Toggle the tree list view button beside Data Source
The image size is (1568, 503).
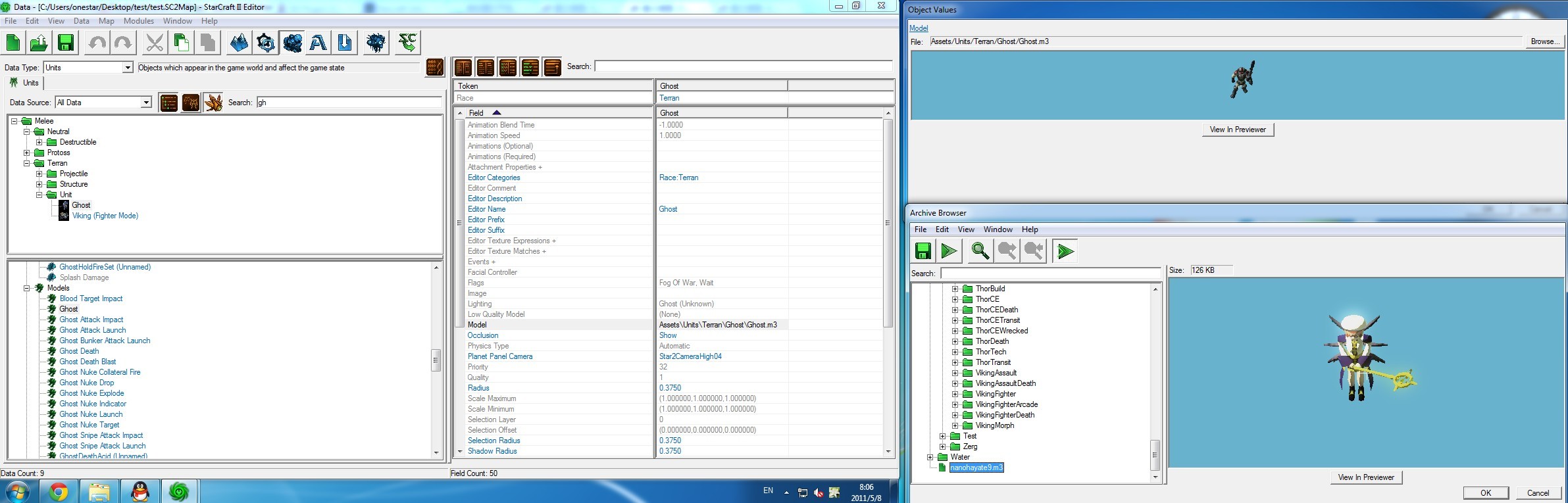169,103
